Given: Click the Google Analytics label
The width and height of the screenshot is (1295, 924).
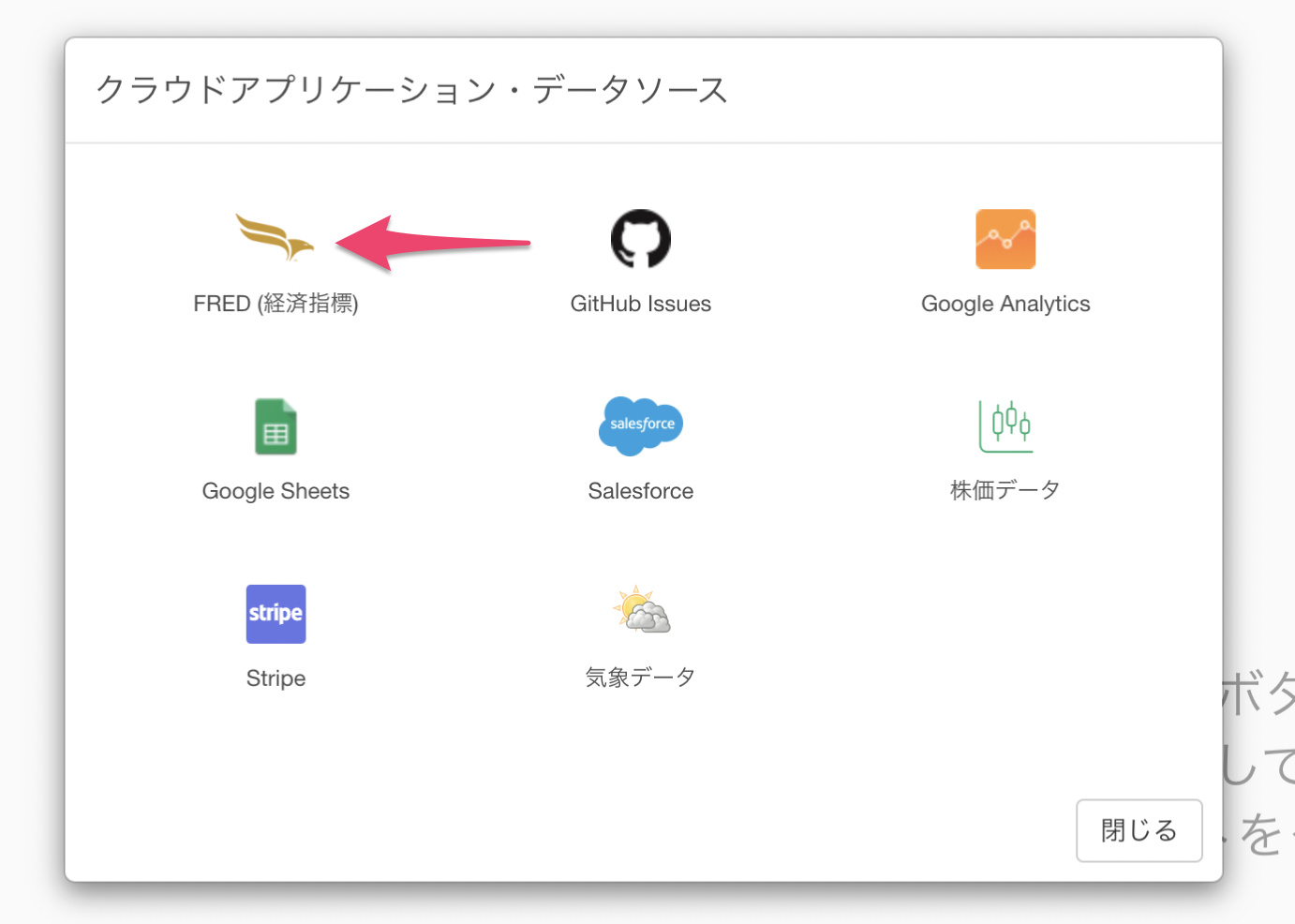Looking at the screenshot, I should (x=1005, y=304).
